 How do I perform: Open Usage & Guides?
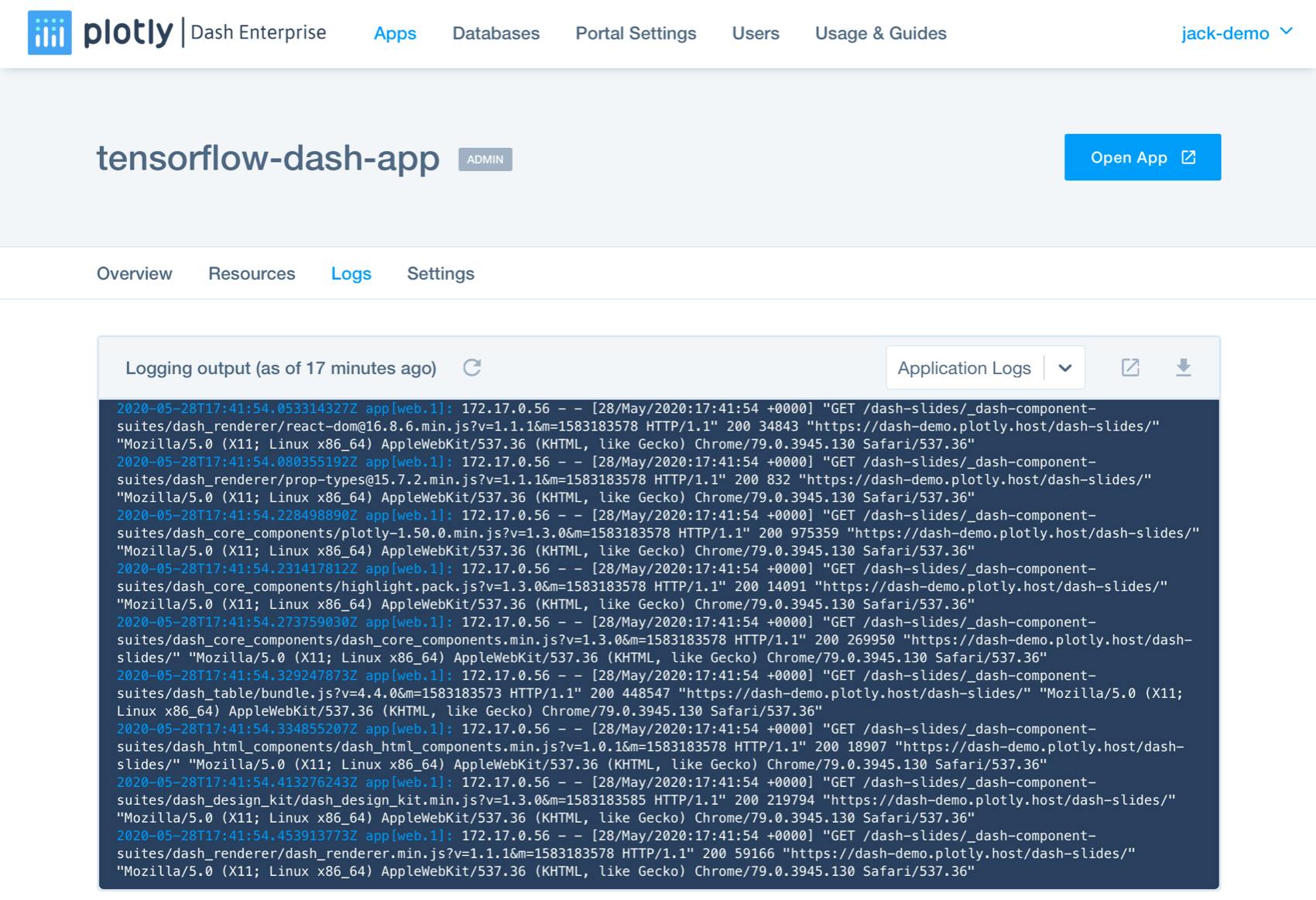pyautogui.click(x=881, y=33)
